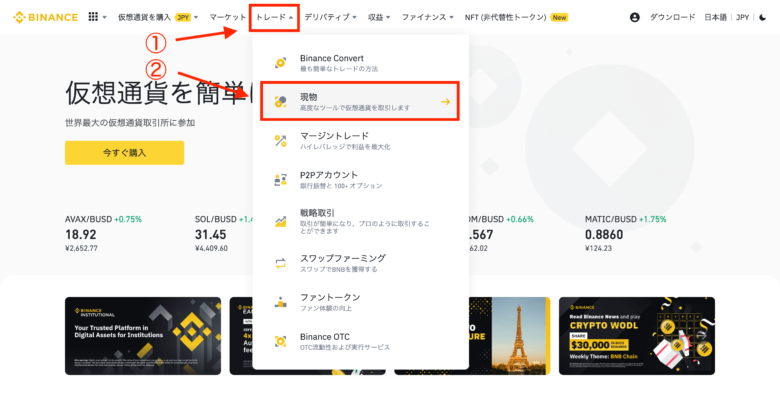Open Crypto WODL banner
Viewport: 780px width, 395px height.
637,336
